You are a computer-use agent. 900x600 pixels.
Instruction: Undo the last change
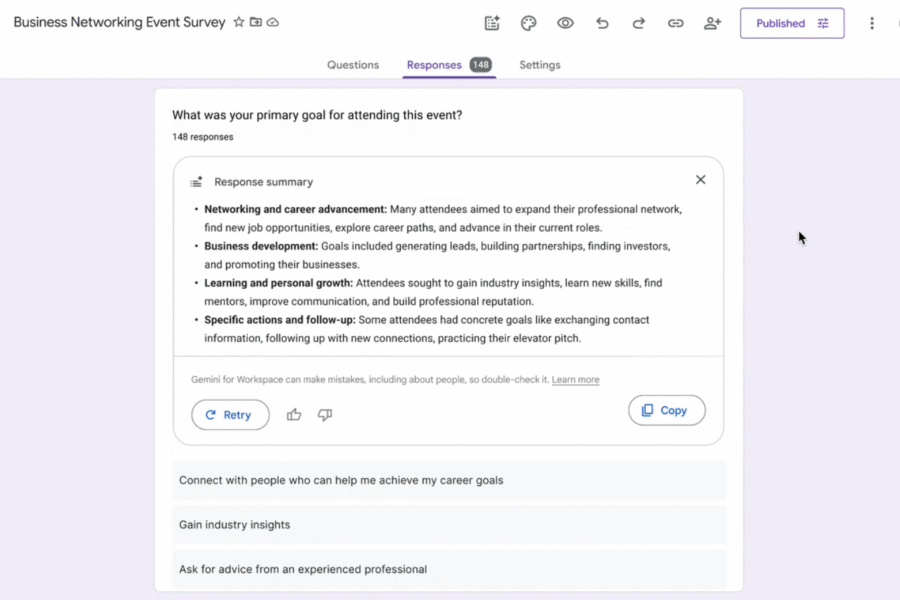[602, 23]
